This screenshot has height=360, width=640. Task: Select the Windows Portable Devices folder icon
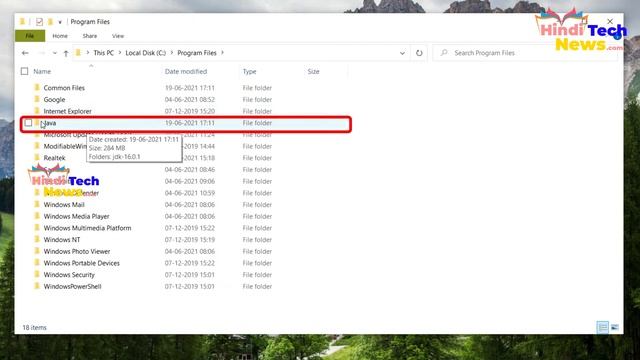pos(37,263)
